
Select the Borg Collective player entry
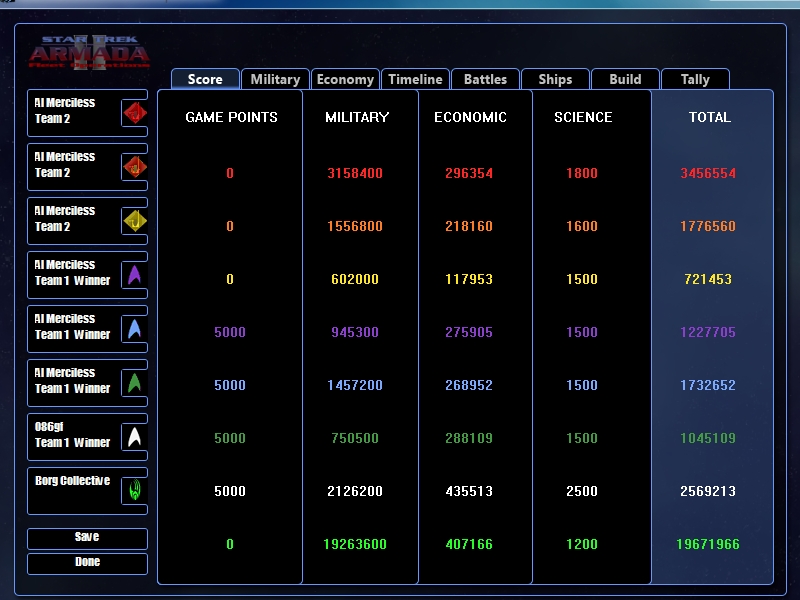tap(72, 488)
